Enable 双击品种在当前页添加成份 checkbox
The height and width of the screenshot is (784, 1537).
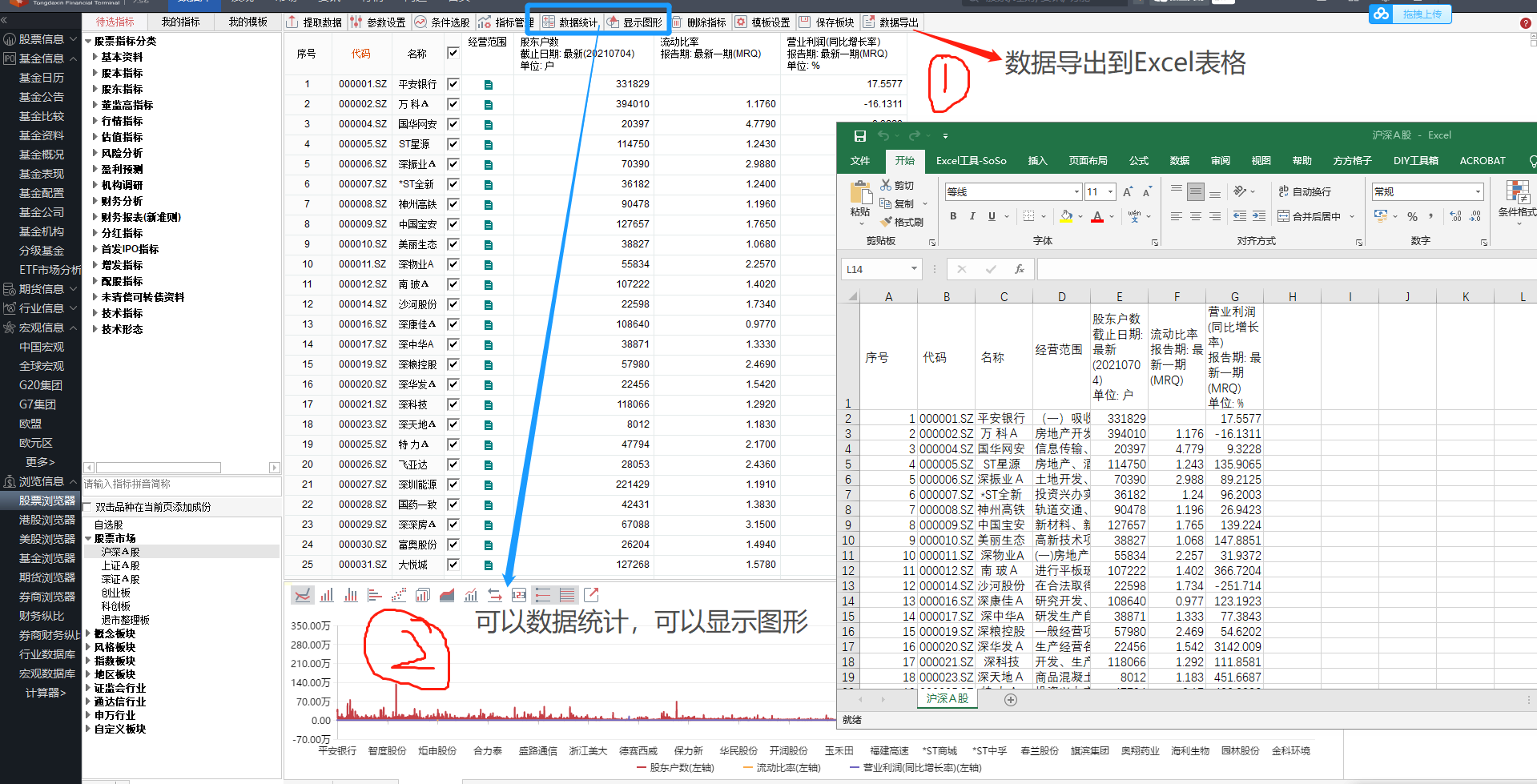point(88,508)
